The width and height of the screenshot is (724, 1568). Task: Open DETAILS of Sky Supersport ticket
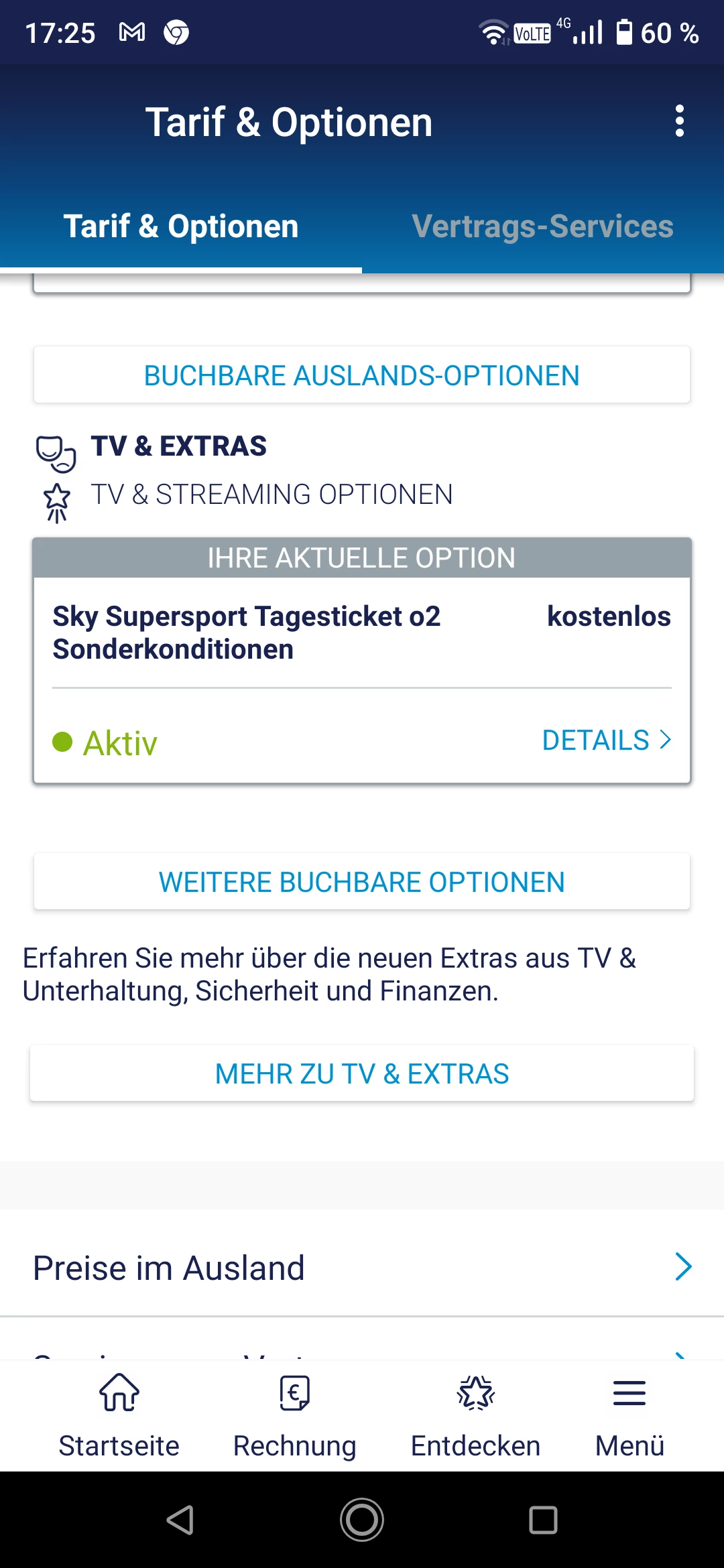[x=606, y=740]
